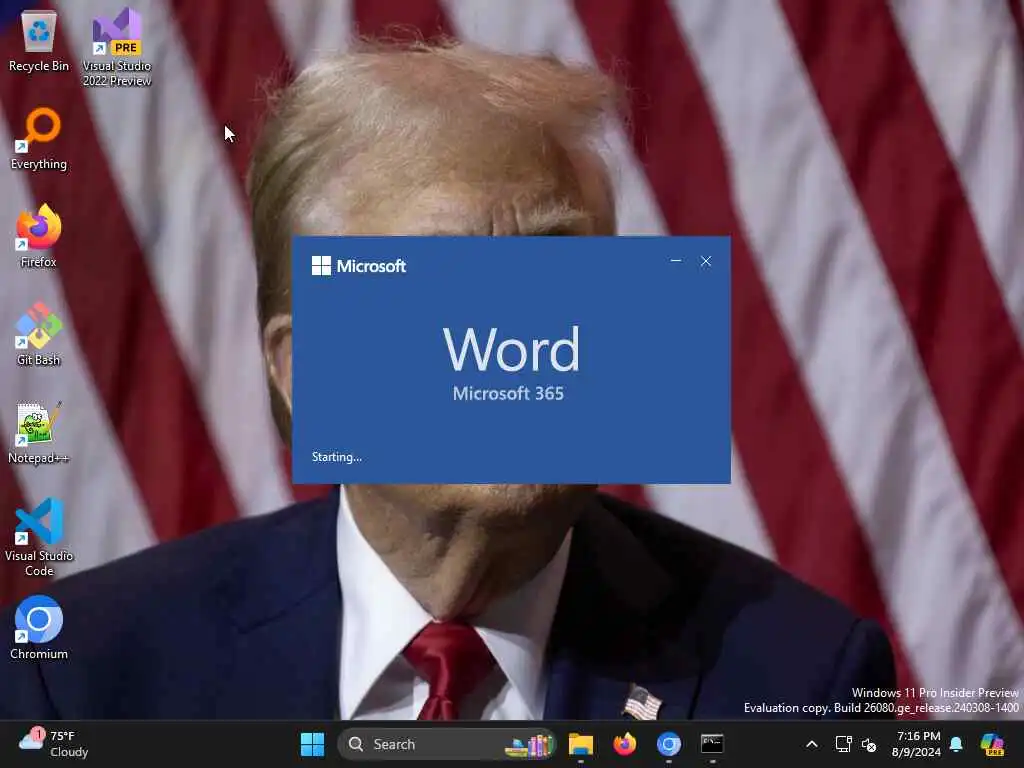This screenshot has width=1024, height=768.
Task: Click the Firefox desktop shortcut
Action: coord(39,236)
